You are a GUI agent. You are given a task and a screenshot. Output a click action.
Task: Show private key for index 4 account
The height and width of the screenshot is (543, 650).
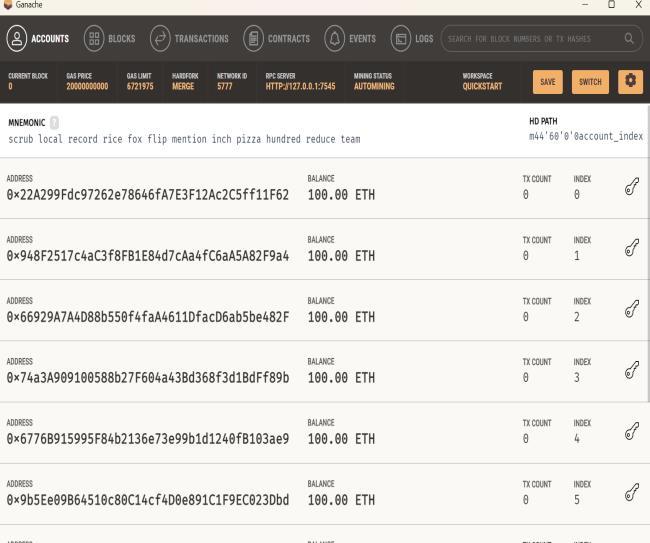click(x=632, y=431)
